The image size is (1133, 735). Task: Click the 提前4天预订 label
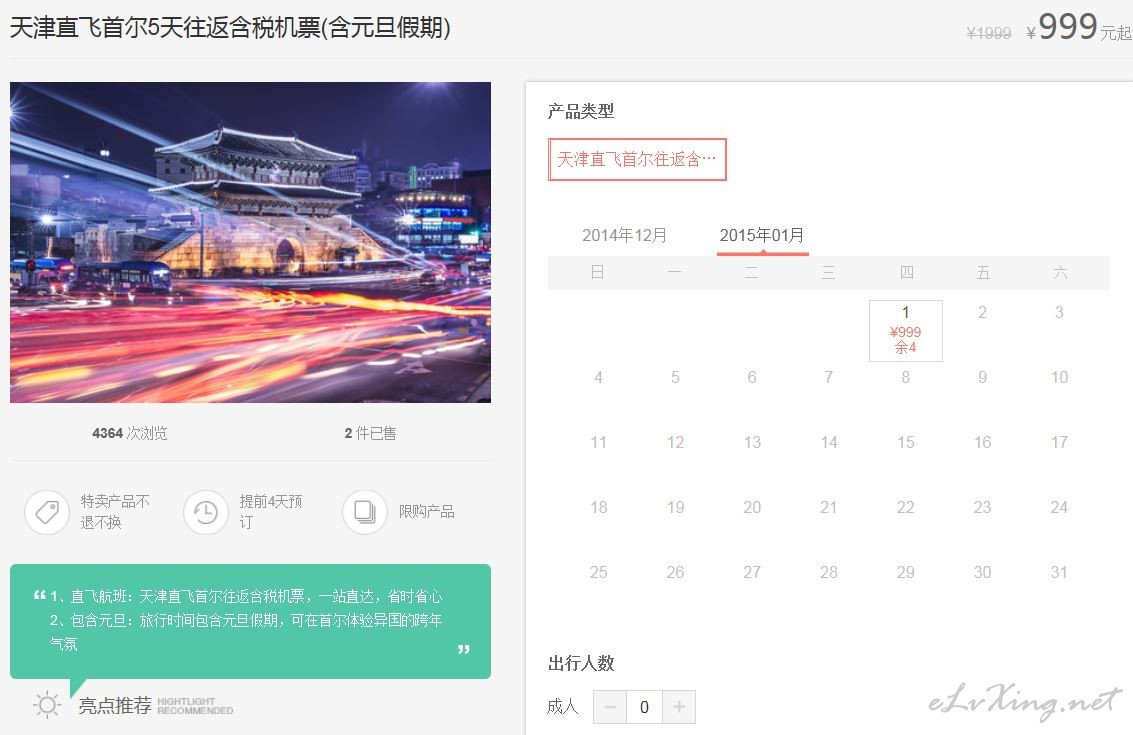click(x=271, y=512)
